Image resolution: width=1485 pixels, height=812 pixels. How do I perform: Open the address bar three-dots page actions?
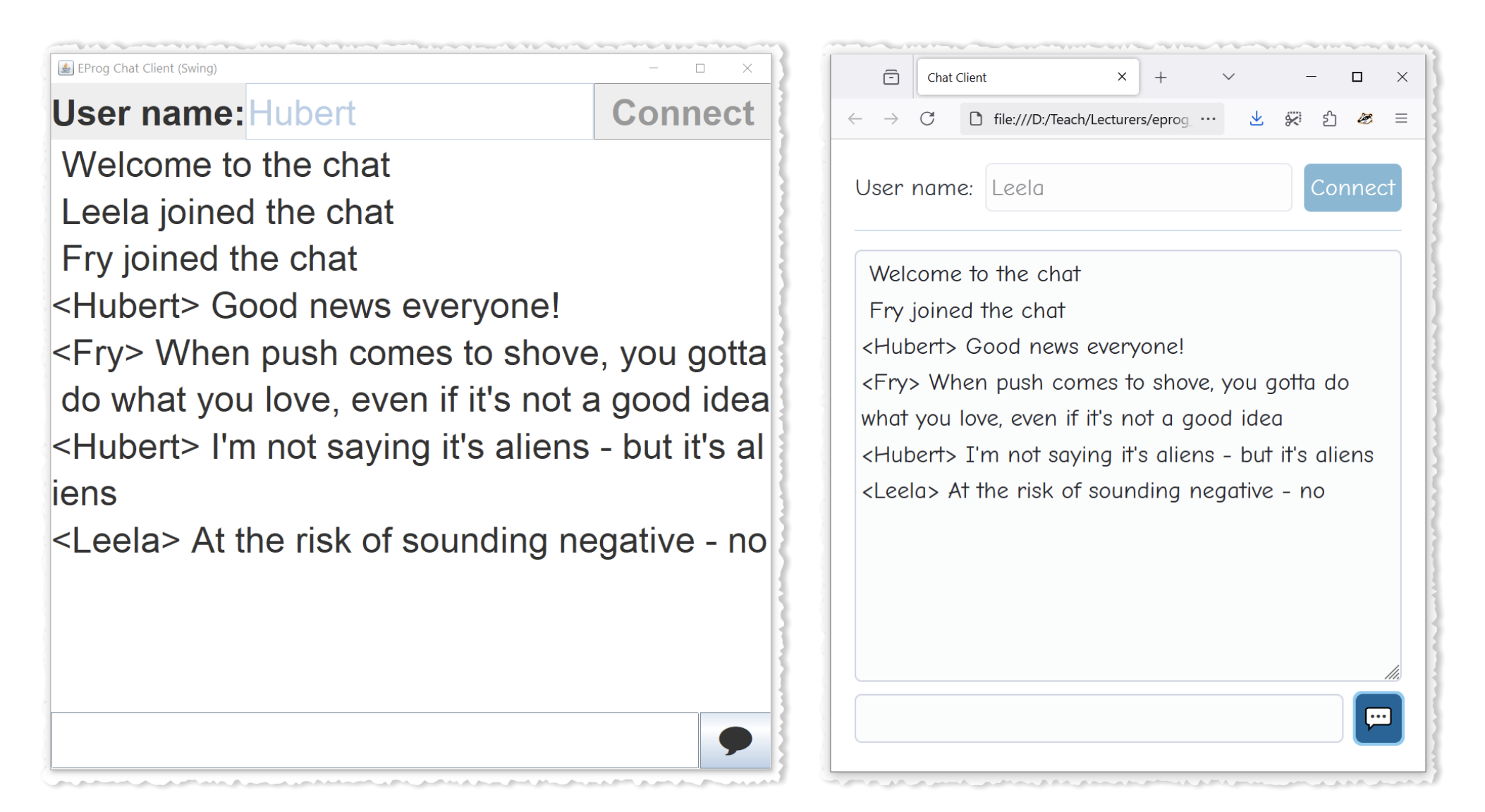[1208, 118]
